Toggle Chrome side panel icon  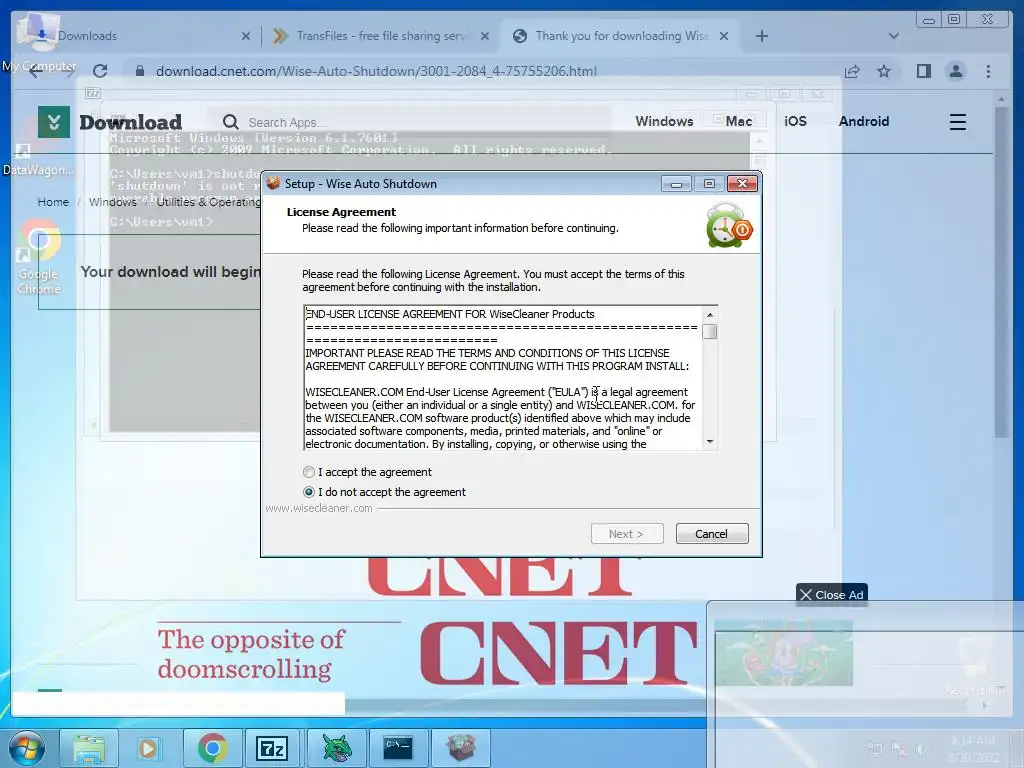pos(923,71)
